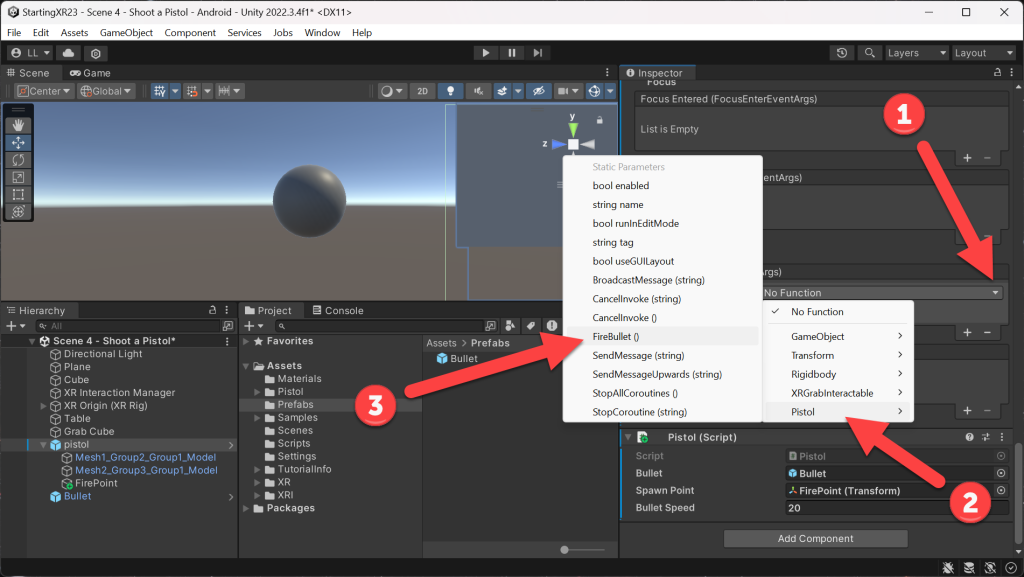This screenshot has height=577, width=1024.
Task: Open the Layers dropdown
Action: point(916,53)
